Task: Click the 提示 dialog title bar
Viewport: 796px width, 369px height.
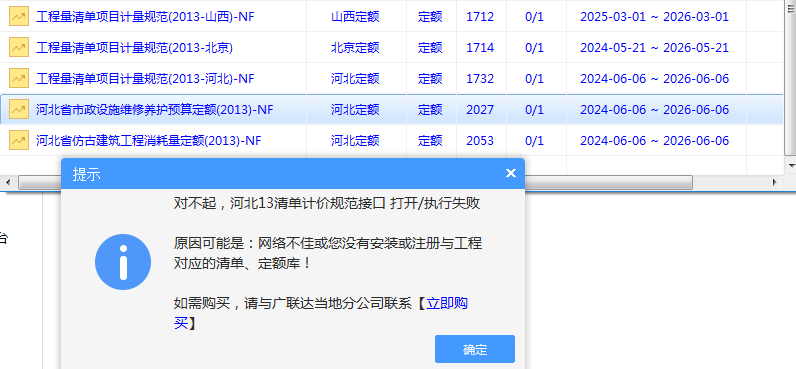Action: pyautogui.click(x=293, y=174)
